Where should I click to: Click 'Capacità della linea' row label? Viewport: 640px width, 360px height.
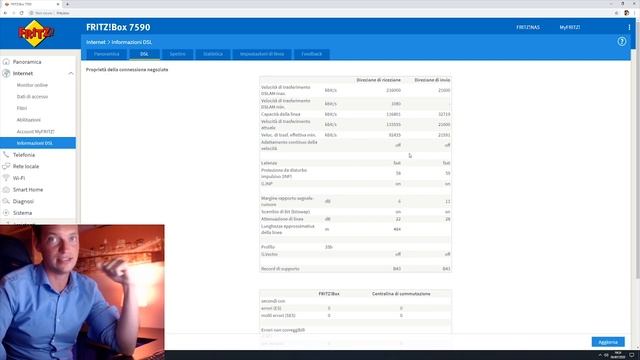click(280, 114)
